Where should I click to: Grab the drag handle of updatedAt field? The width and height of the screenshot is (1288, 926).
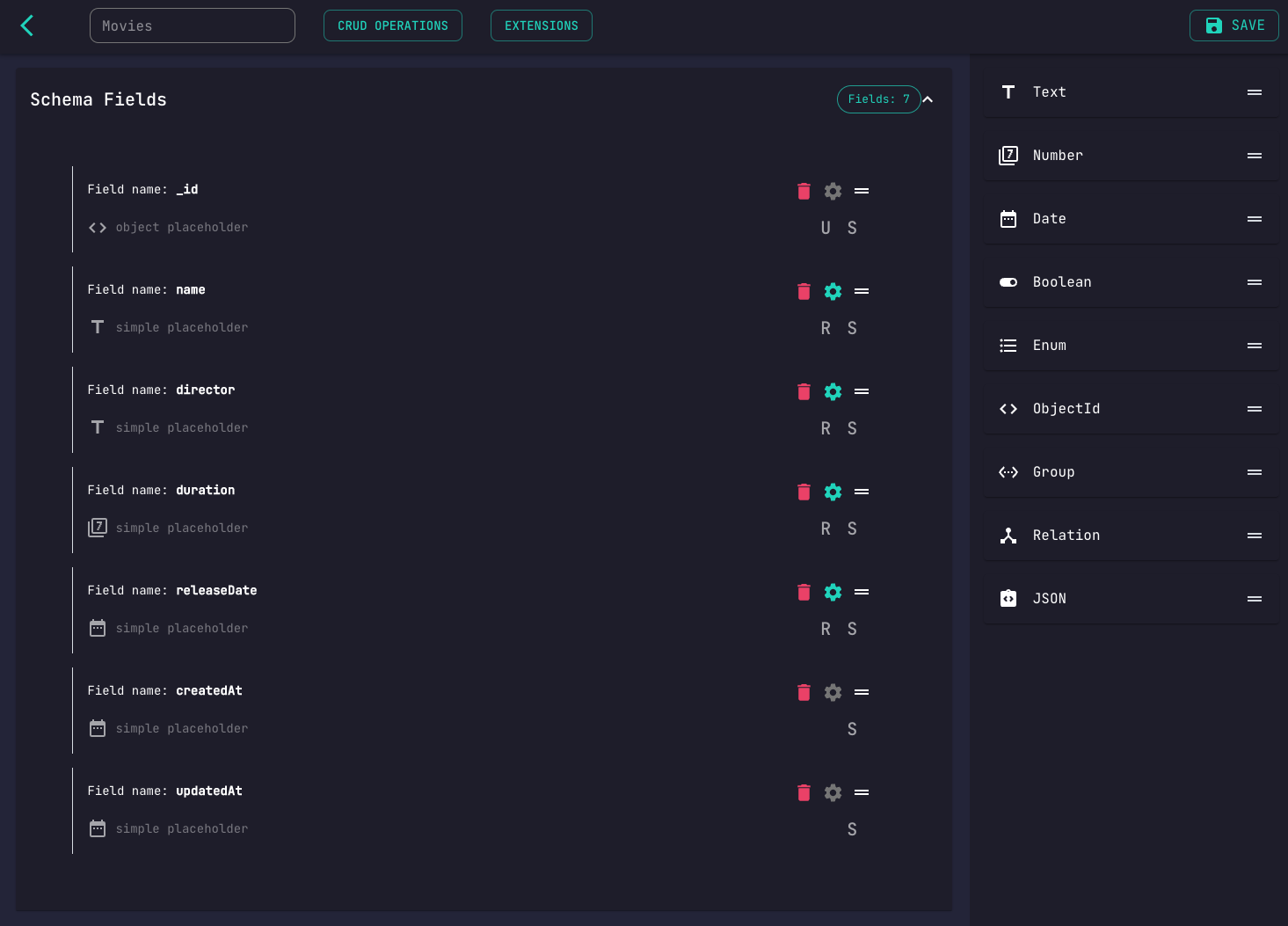(862, 792)
